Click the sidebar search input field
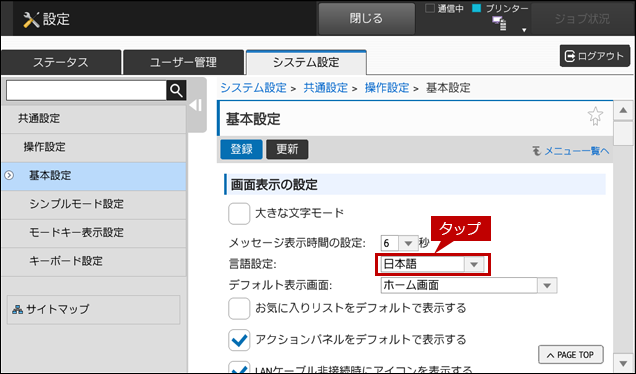This screenshot has height=374, width=636. [86, 90]
